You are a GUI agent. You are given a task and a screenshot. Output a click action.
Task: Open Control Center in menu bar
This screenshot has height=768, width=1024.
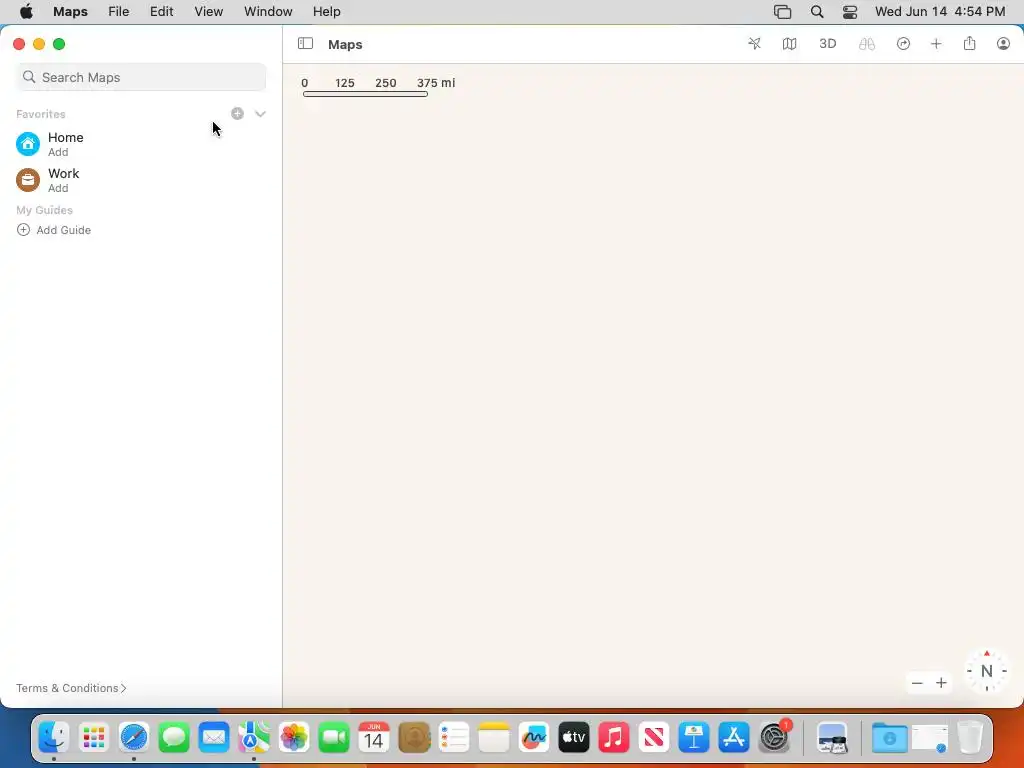pos(850,12)
